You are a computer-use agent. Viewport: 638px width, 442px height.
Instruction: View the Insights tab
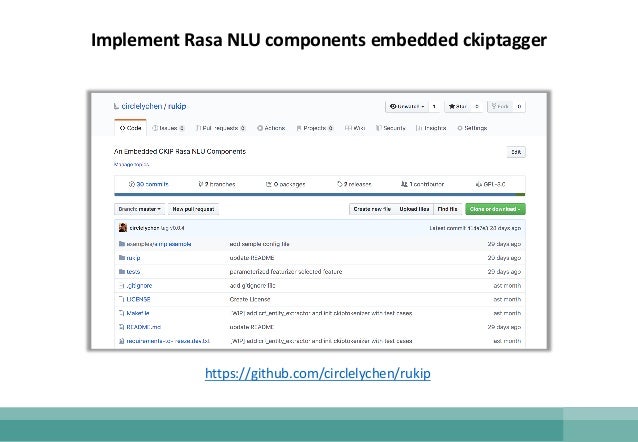point(431,128)
